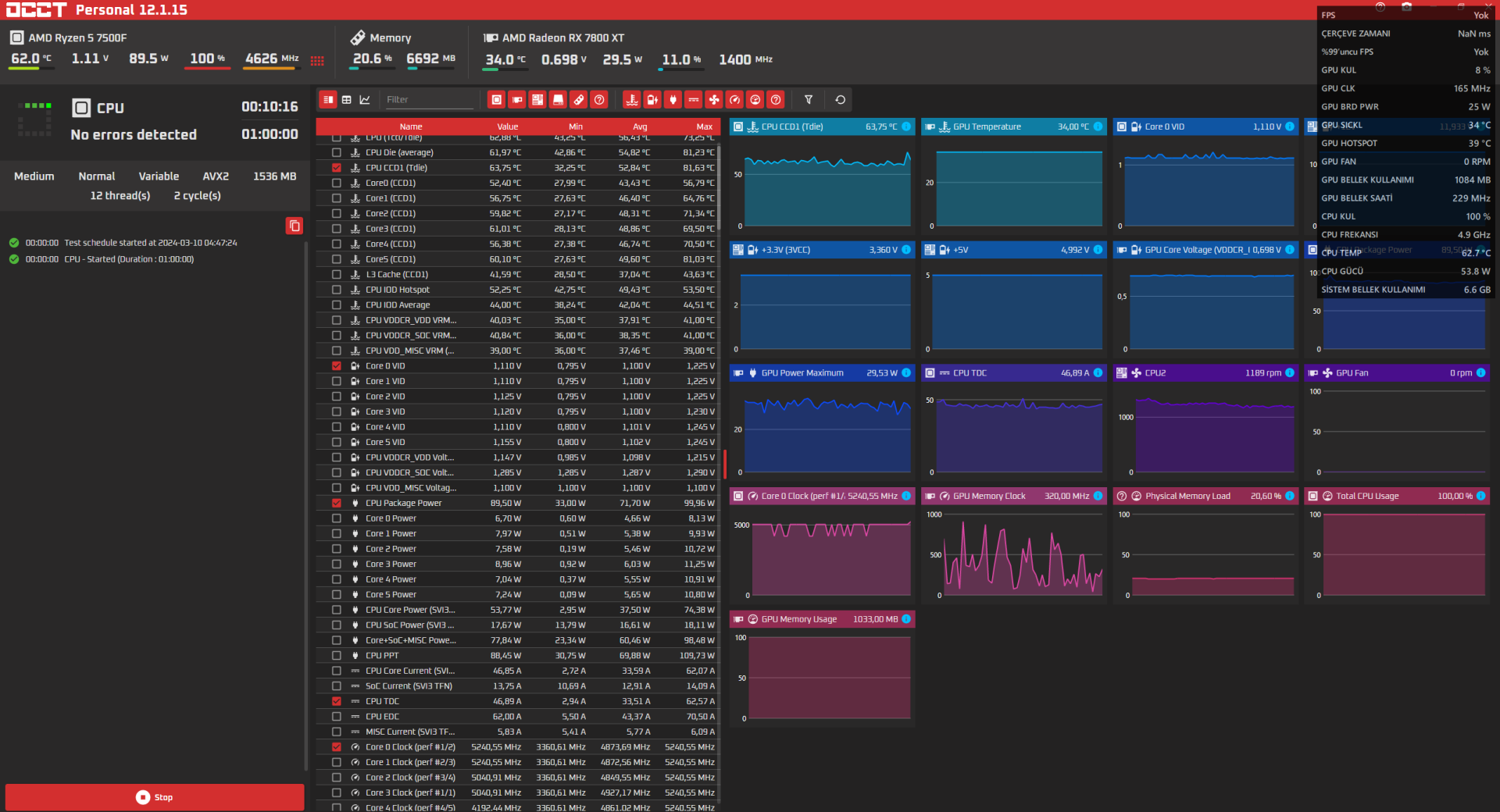Click the Memory header label
Viewport: 1500px width, 812px height.
(391, 37)
